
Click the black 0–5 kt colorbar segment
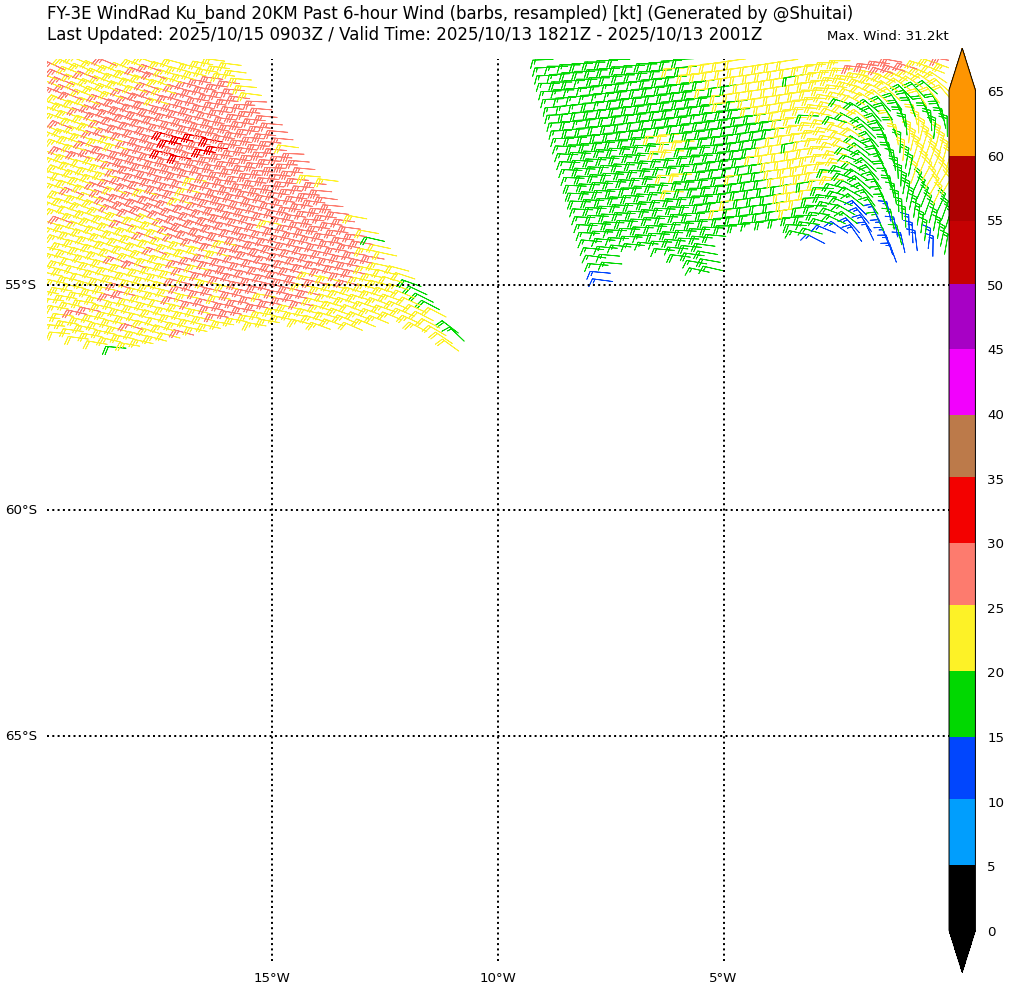[961, 897]
